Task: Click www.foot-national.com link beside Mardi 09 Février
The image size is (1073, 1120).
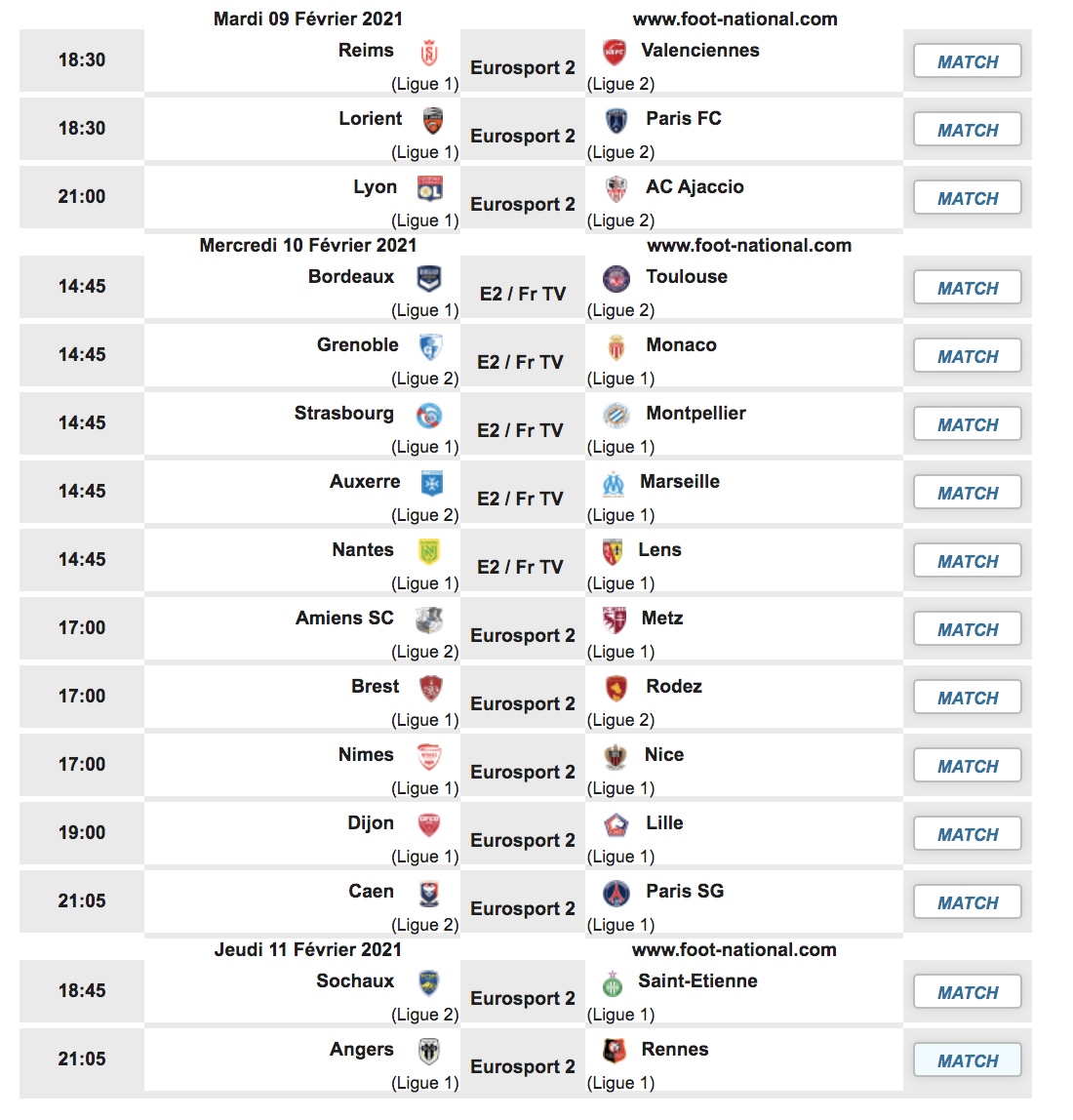Action: (735, 20)
